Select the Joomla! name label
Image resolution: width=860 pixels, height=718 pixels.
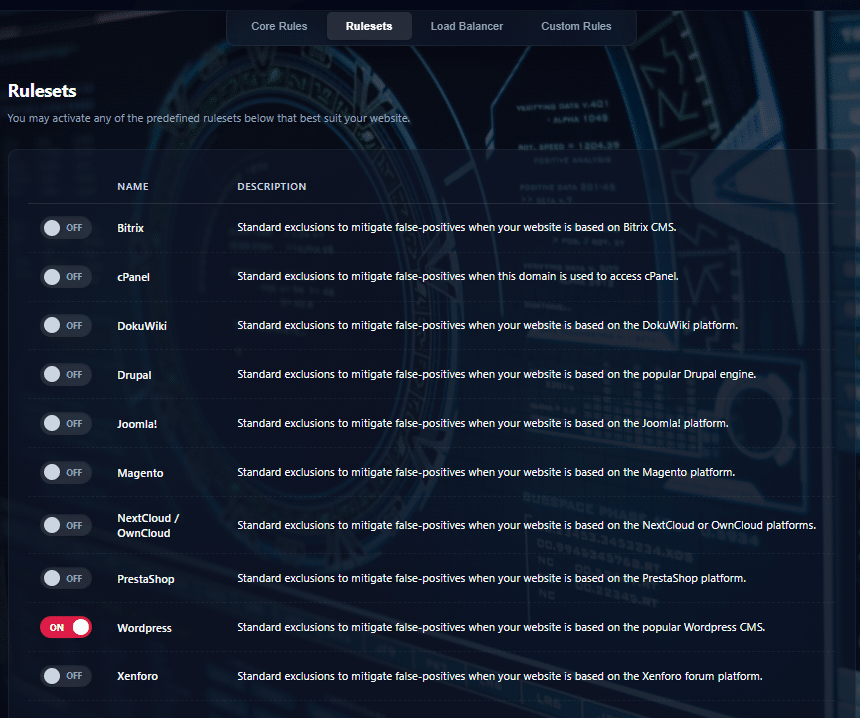tap(137, 424)
